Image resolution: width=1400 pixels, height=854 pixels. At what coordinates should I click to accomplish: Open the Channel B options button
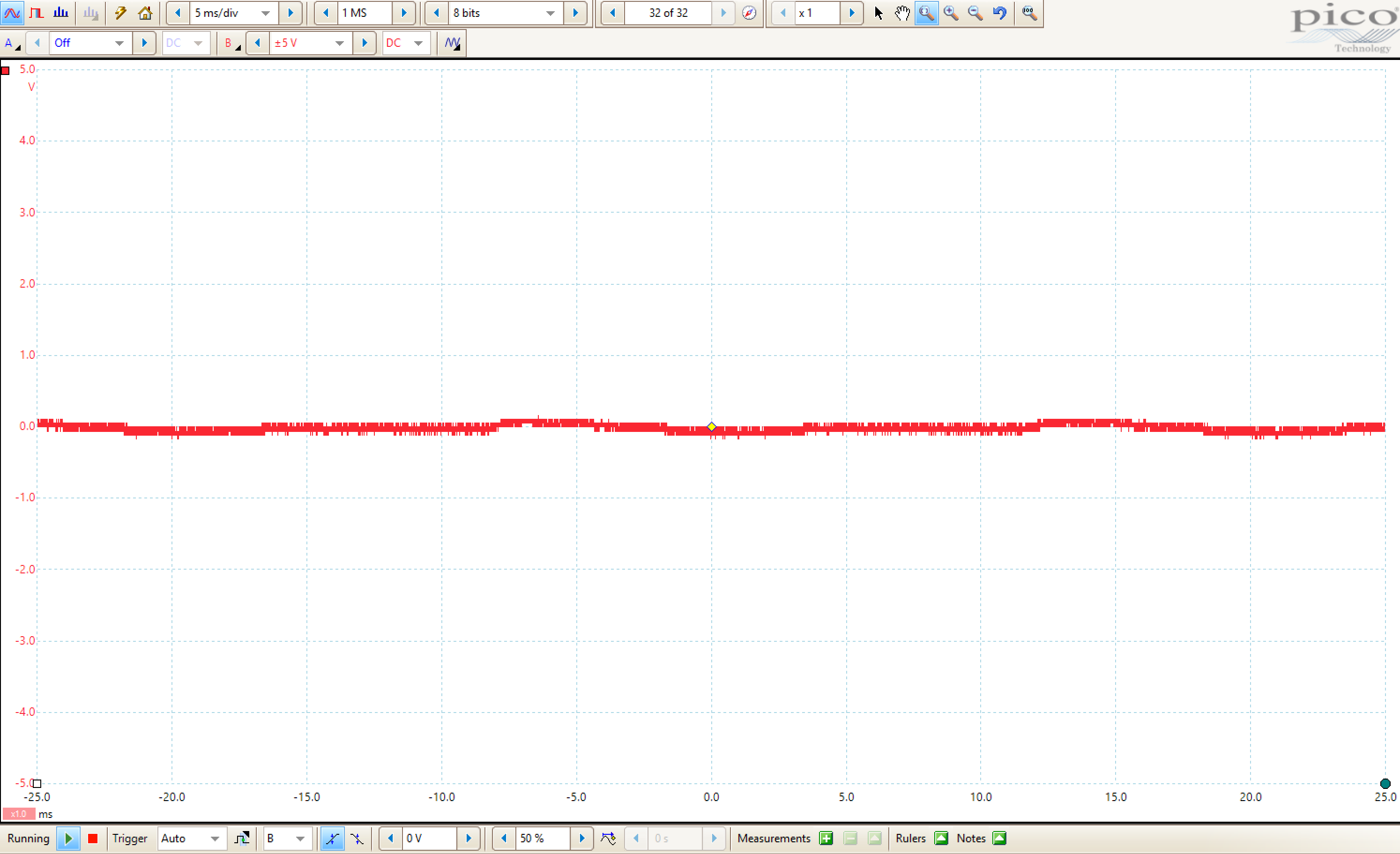(232, 43)
